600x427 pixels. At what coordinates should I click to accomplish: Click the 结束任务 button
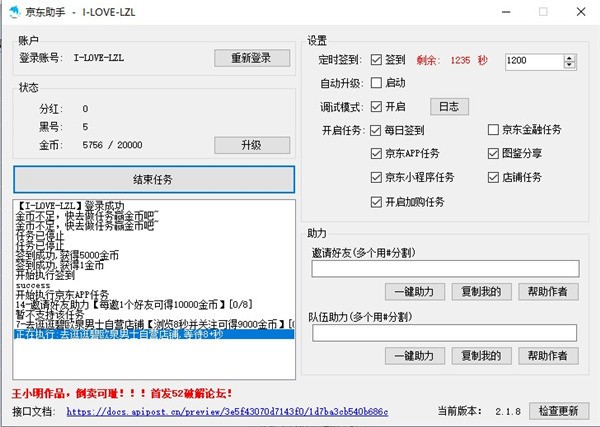154,179
